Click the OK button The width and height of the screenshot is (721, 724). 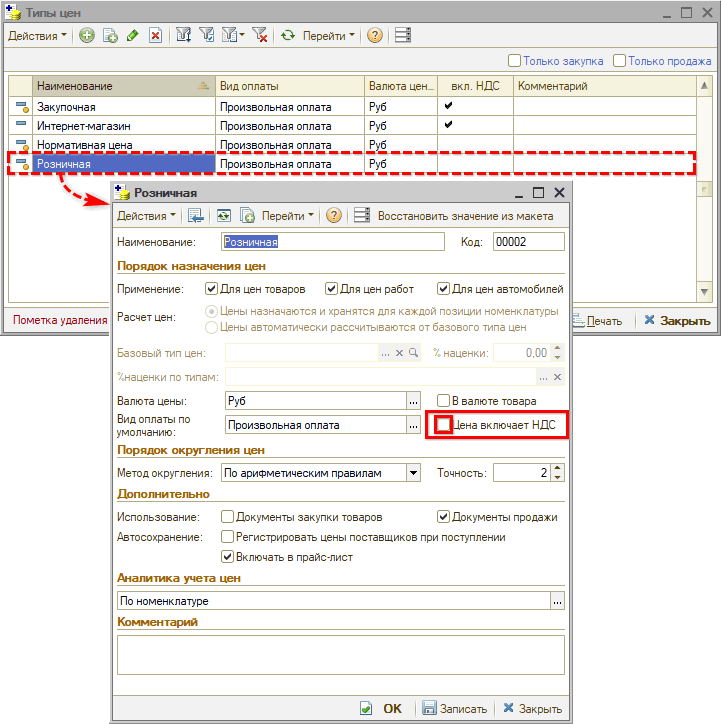point(382,708)
